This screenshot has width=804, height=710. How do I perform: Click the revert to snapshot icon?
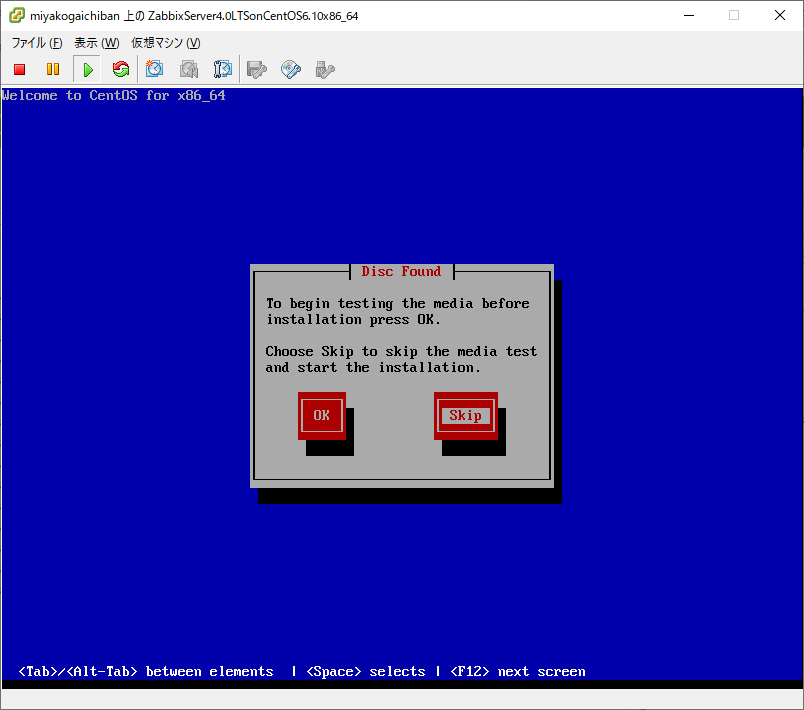click(189, 69)
